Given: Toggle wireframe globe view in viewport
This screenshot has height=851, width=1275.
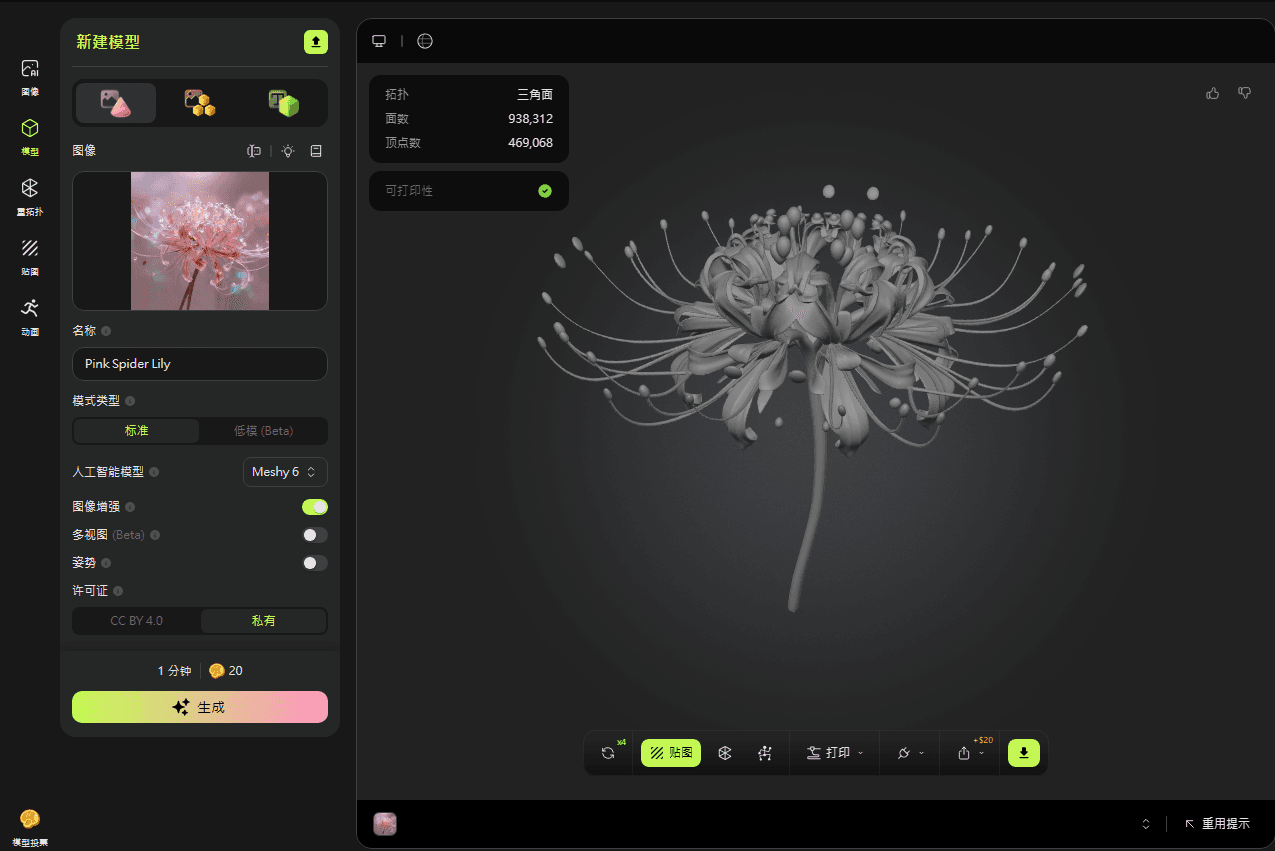Looking at the screenshot, I should point(424,41).
